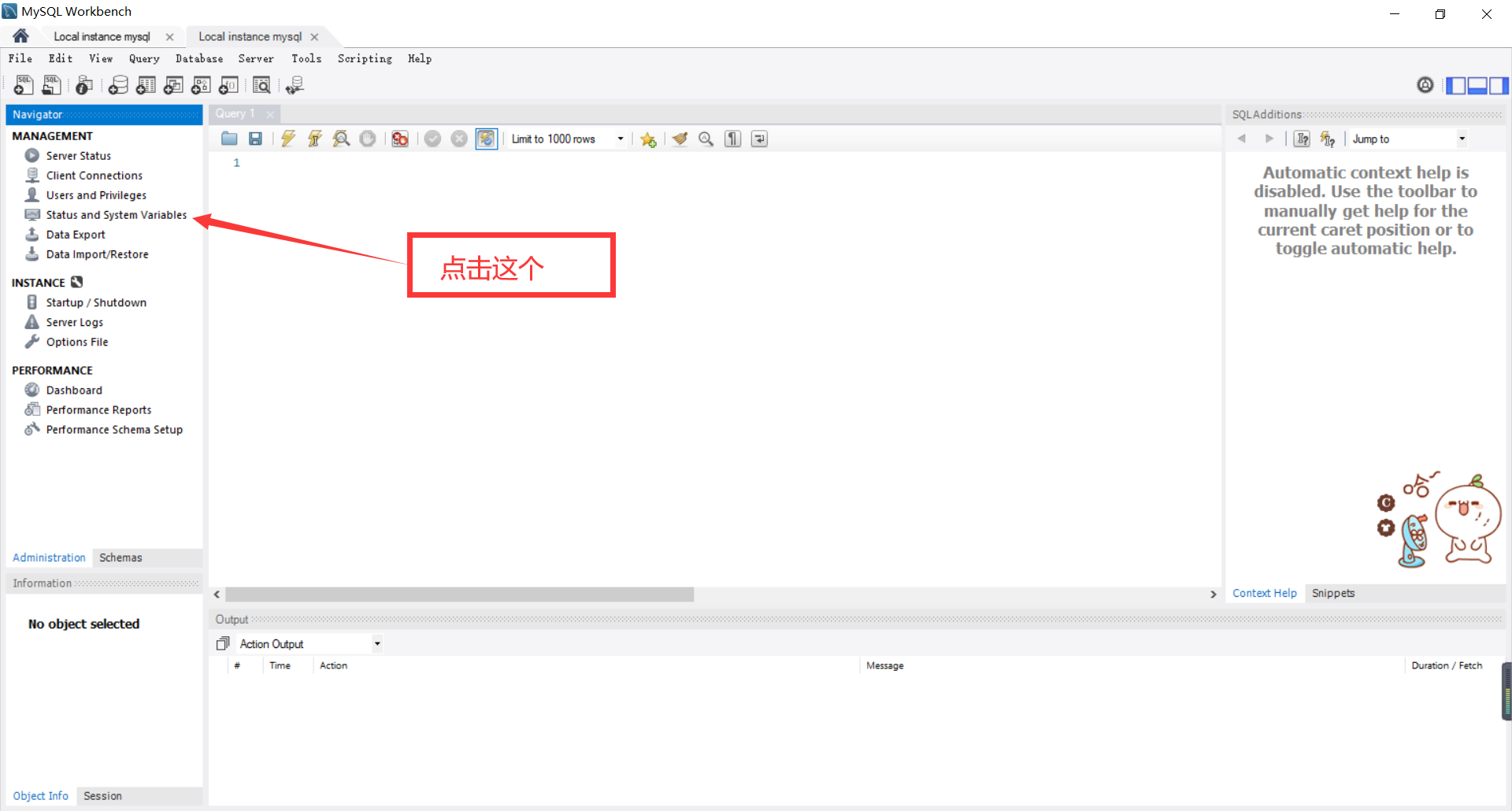
Task: Open Startup / Shutdown
Action: (95, 302)
